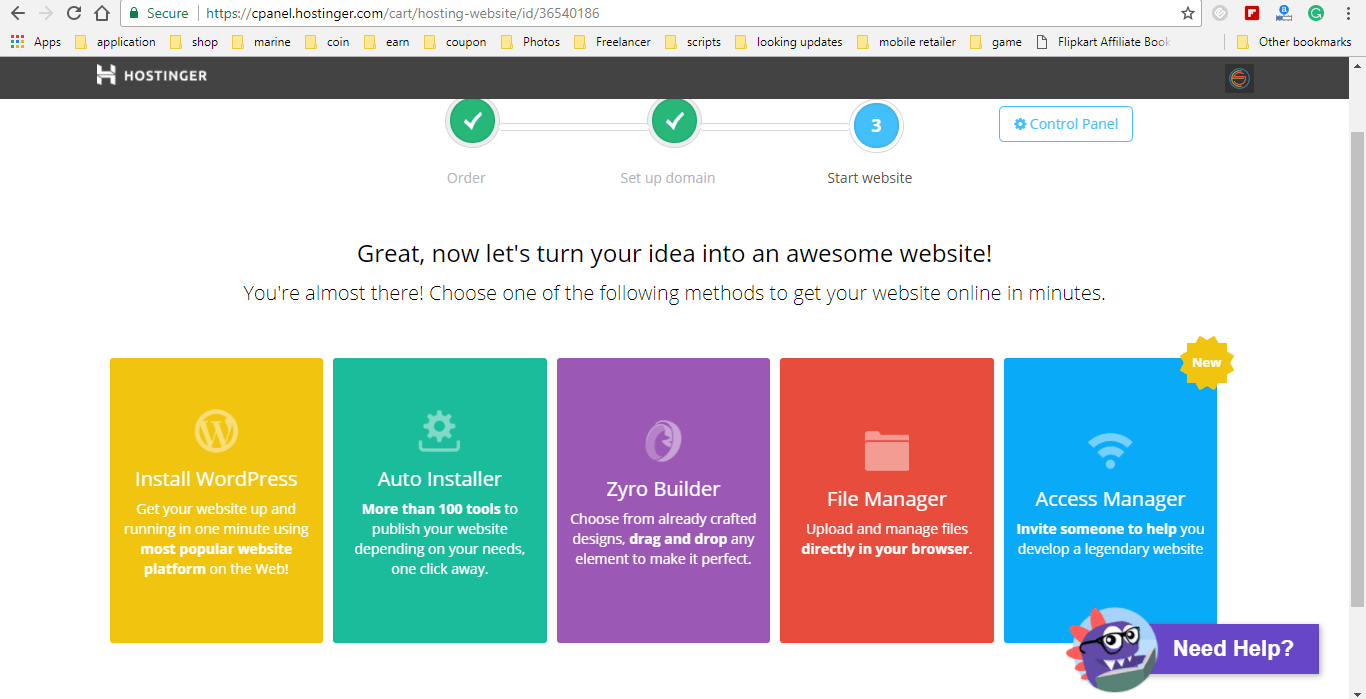Open the marine bookmarks folder

click(x=261, y=42)
